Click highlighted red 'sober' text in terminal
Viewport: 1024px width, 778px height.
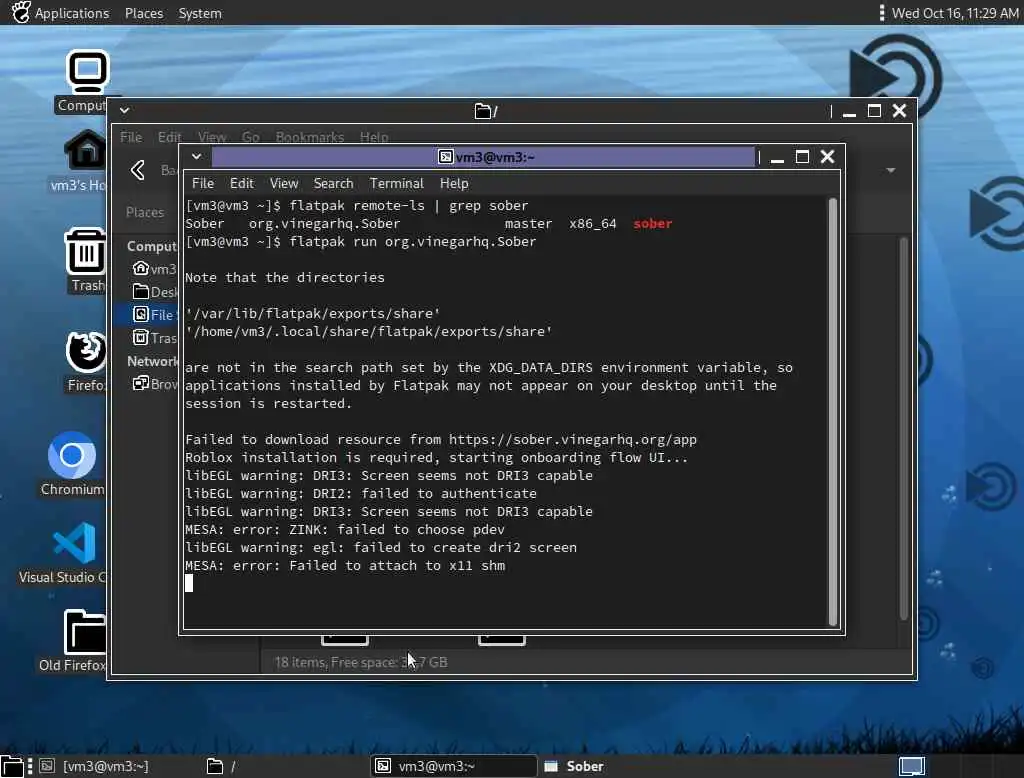click(652, 223)
